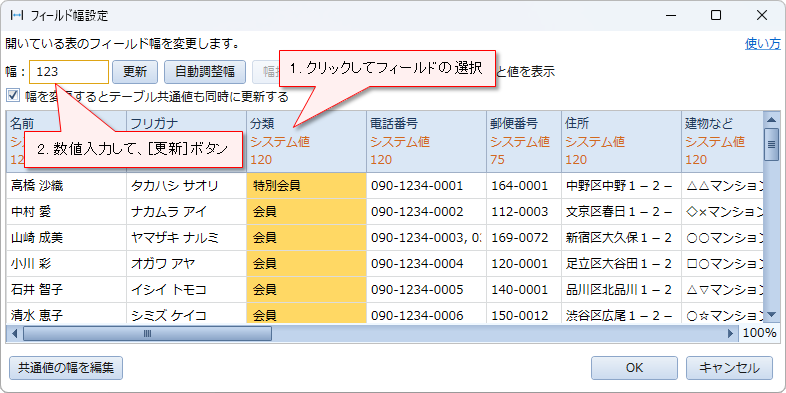The height and width of the screenshot is (393, 786).
Task: Click postal code 112-0003
Action: click(x=523, y=212)
